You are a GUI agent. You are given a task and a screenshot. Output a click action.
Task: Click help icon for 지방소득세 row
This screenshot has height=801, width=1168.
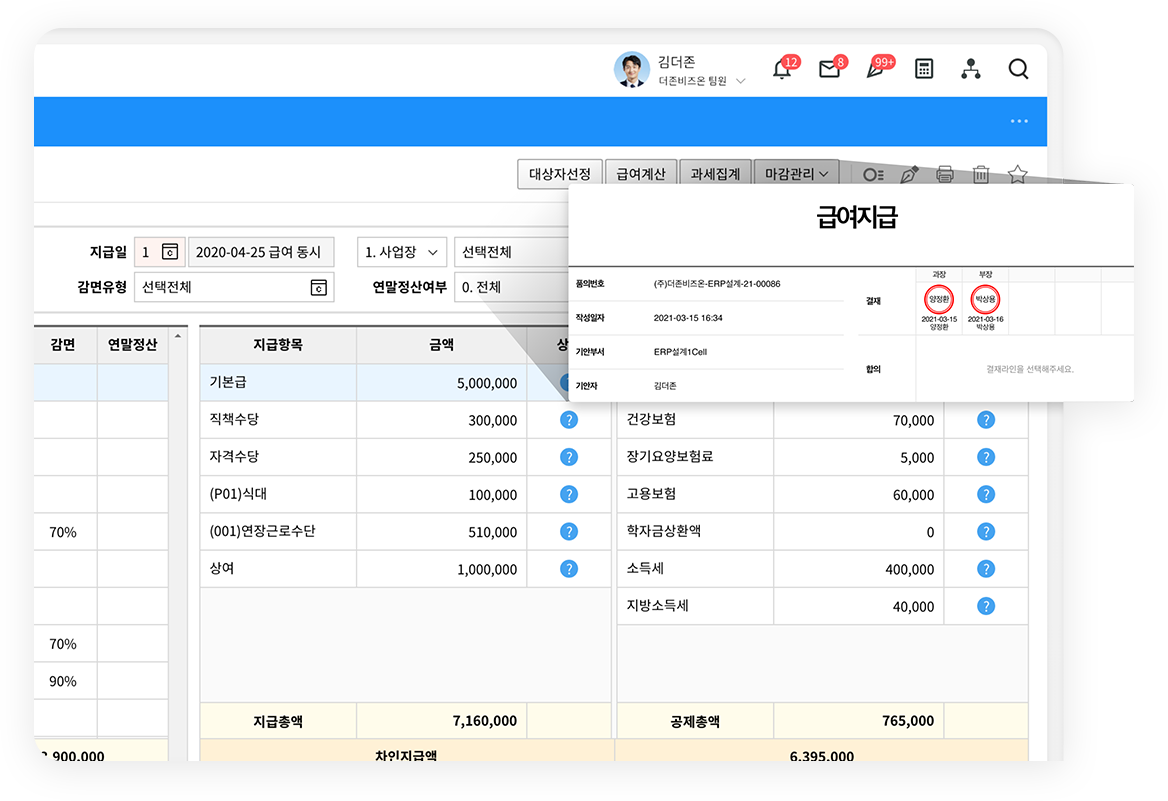(x=986, y=607)
